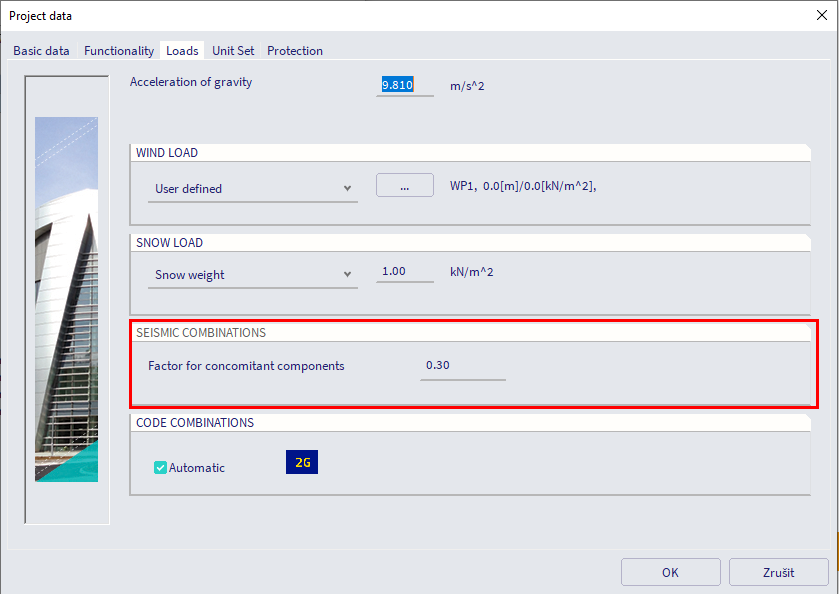
Task: Toggle the Automatic code combinations checkbox
Action: click(x=160, y=467)
